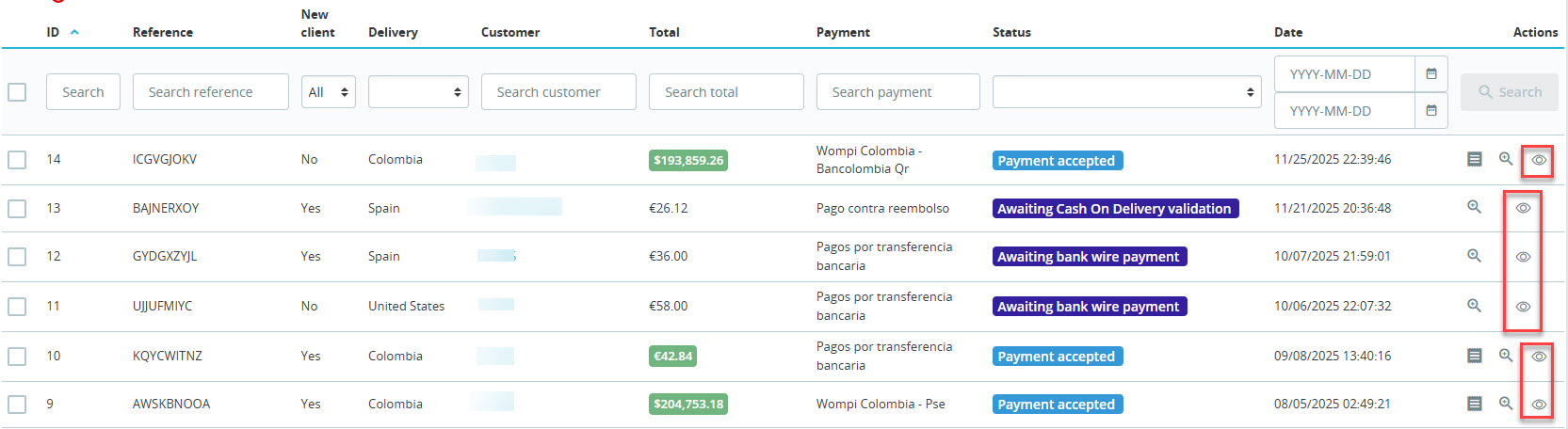Toggle select-all checkbox in filter row
Screen dimensions: 1568x429
click(x=17, y=92)
